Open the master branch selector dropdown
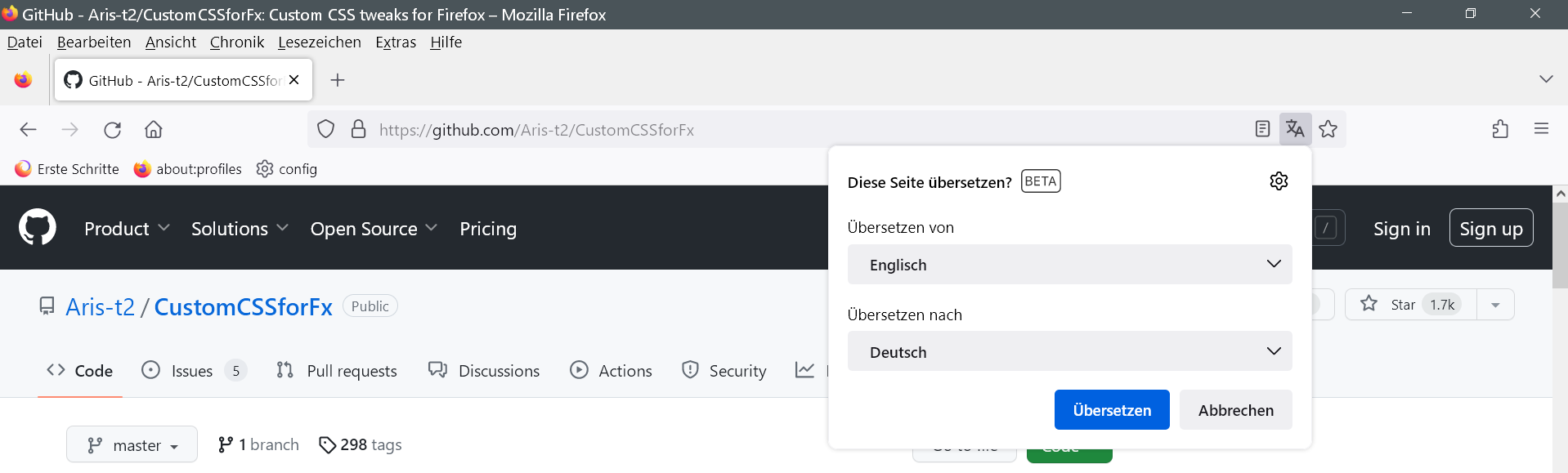Image resolution: width=1568 pixels, height=473 pixels. [132, 445]
